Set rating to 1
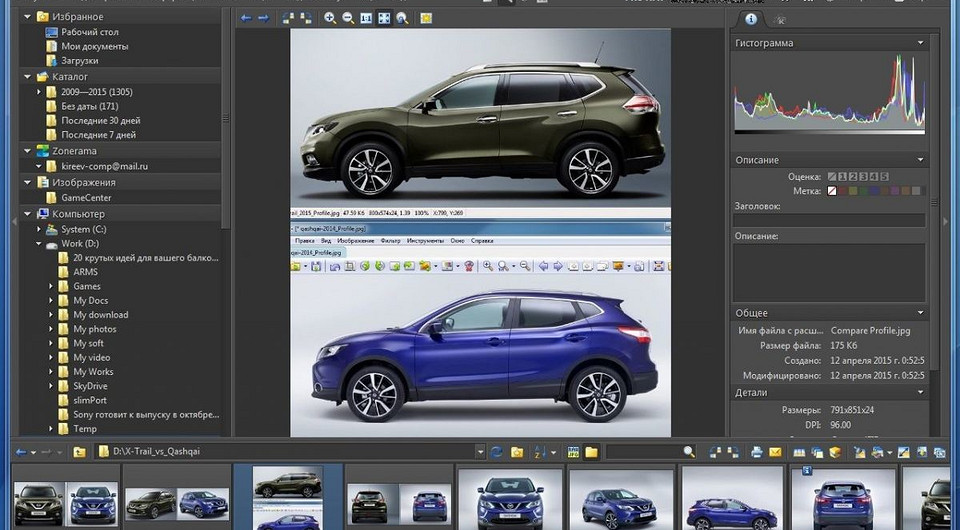 coord(842,177)
